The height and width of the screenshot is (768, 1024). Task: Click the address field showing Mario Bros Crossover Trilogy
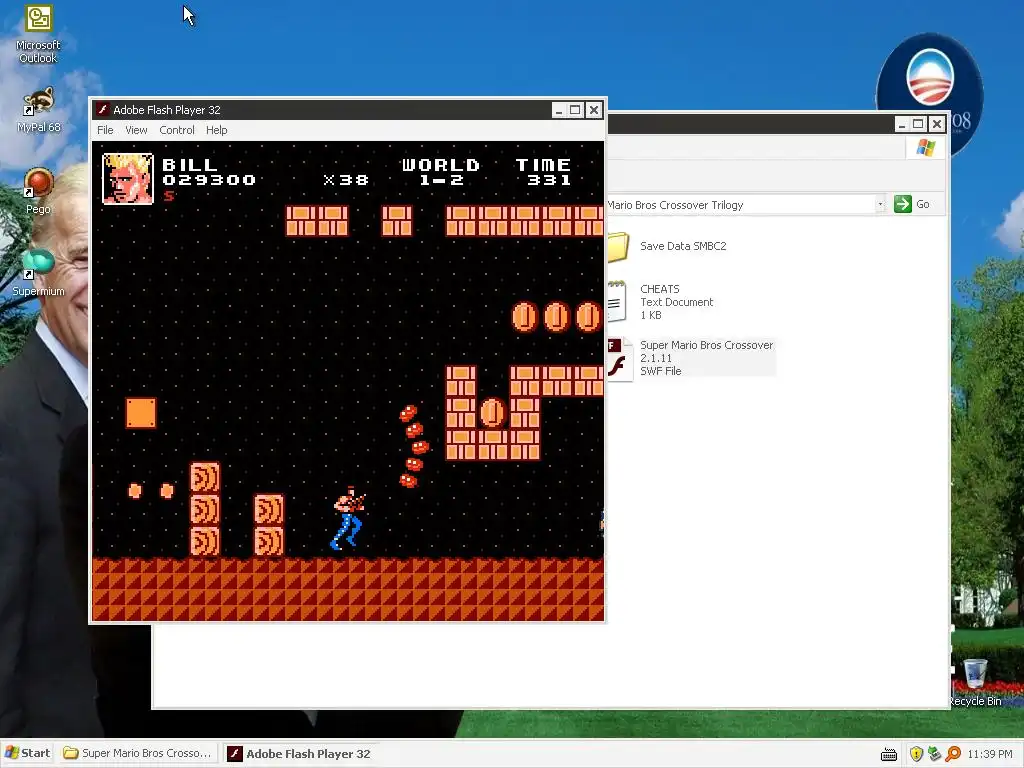[741, 204]
